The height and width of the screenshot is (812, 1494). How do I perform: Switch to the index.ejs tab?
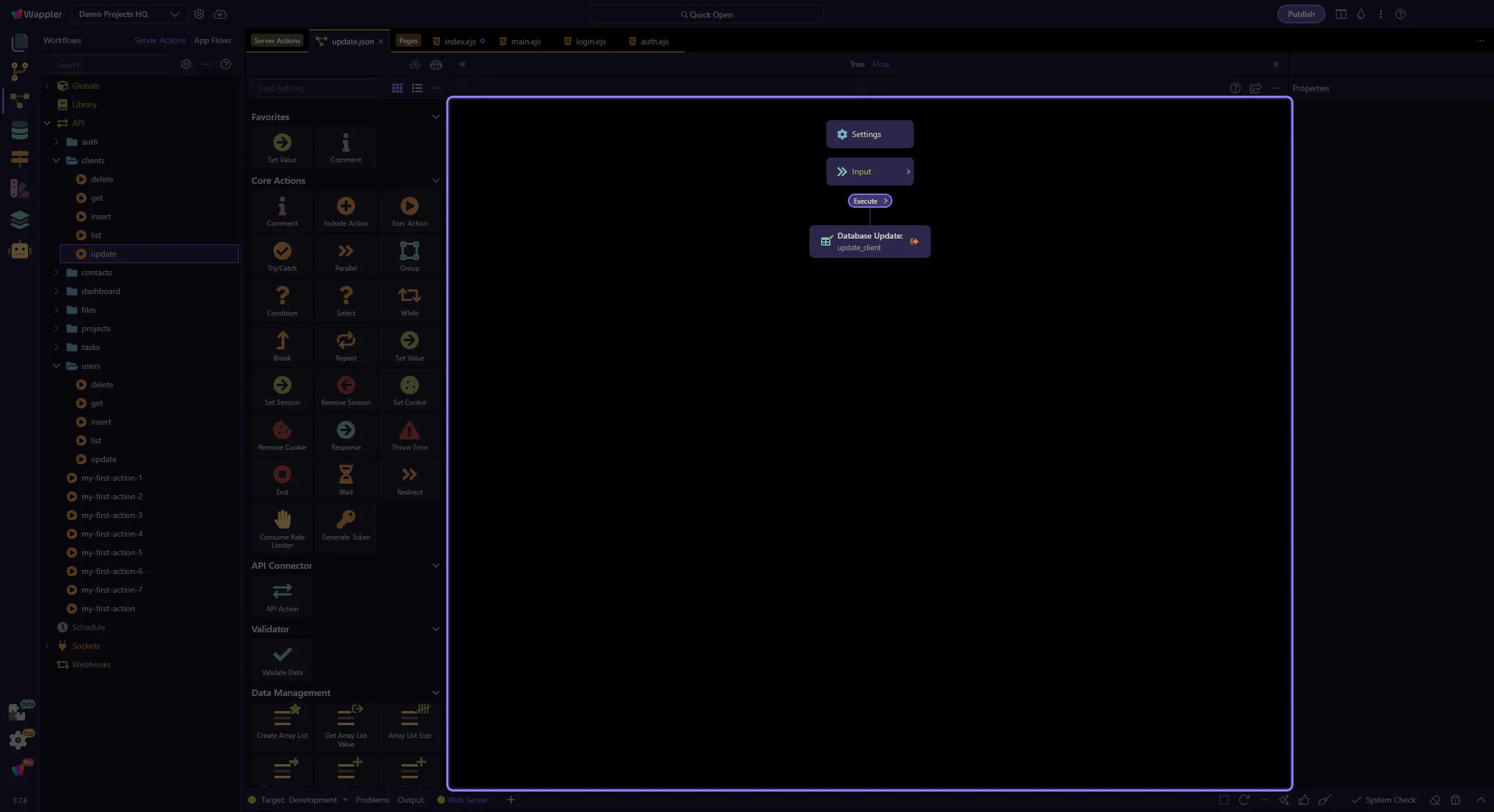coord(460,41)
